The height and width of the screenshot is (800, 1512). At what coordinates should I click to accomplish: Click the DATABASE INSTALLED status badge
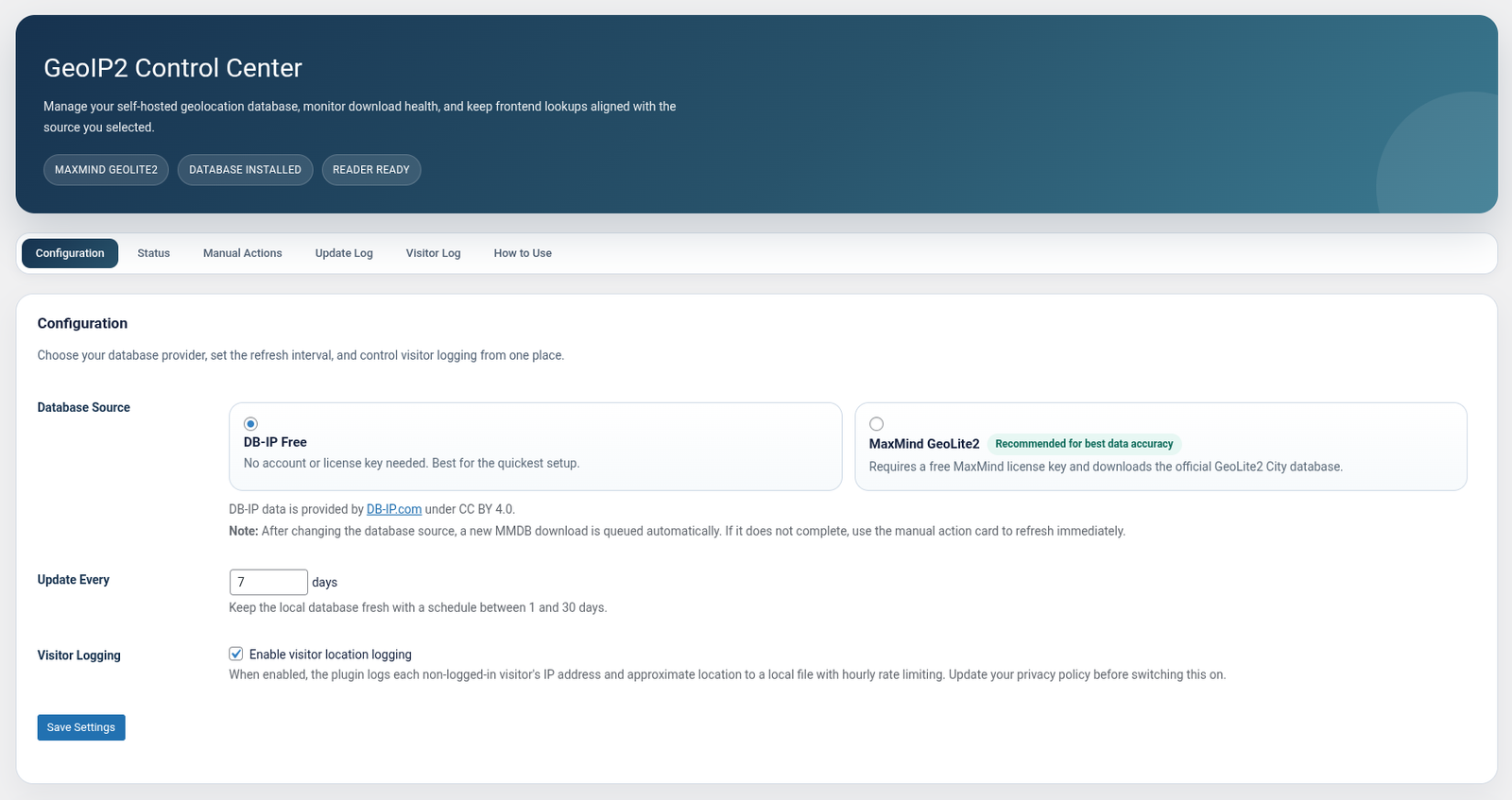click(x=245, y=170)
